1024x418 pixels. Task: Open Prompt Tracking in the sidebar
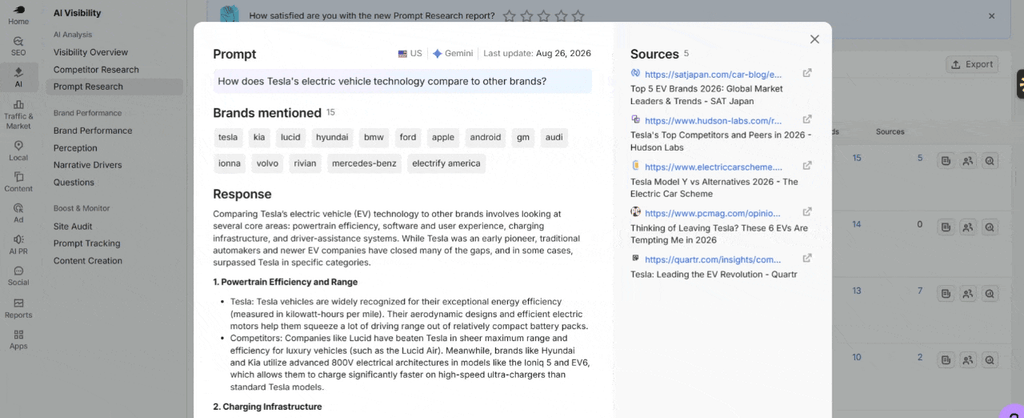pos(87,243)
